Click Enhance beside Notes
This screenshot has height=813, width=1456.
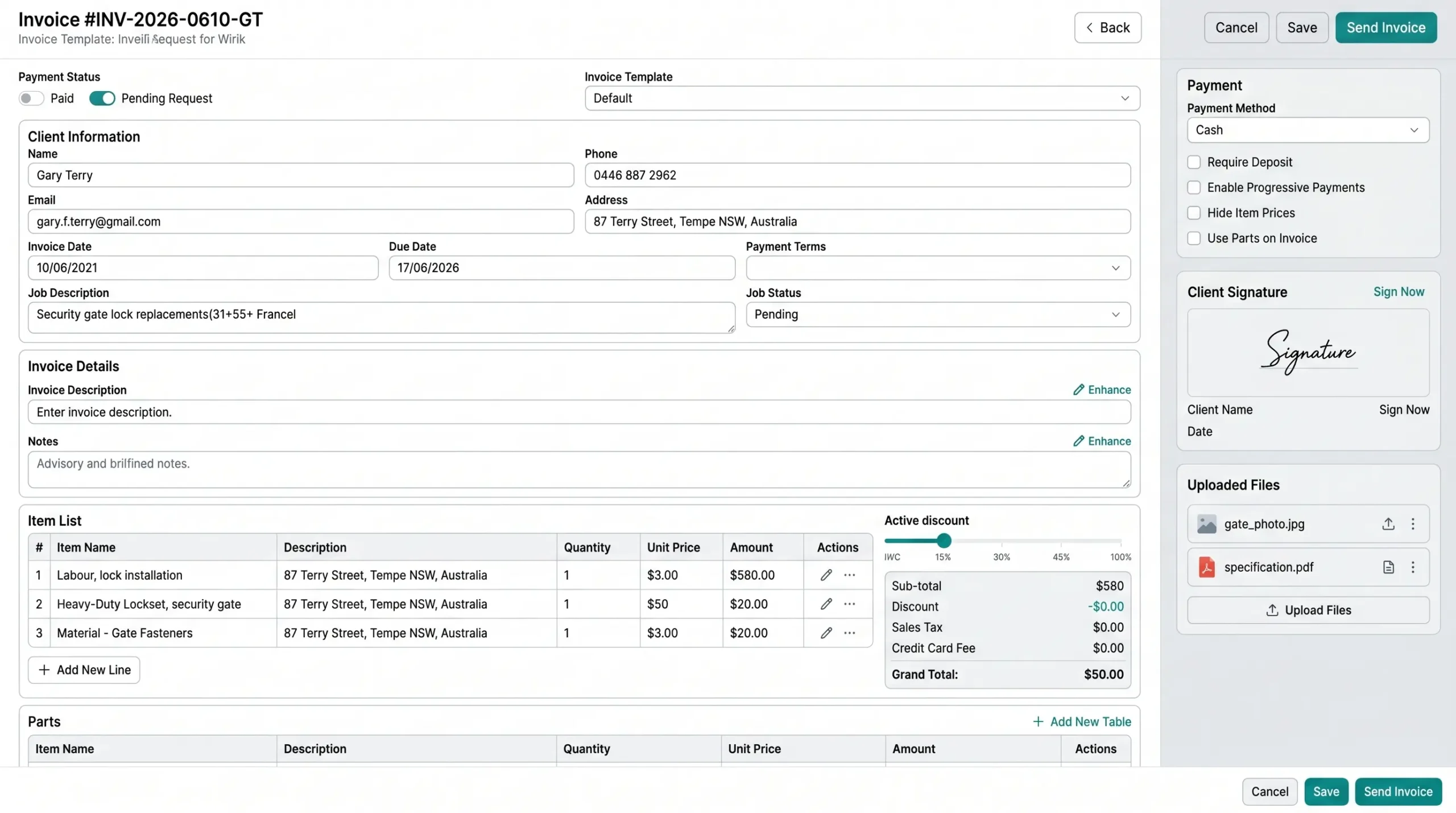pyautogui.click(x=1102, y=441)
